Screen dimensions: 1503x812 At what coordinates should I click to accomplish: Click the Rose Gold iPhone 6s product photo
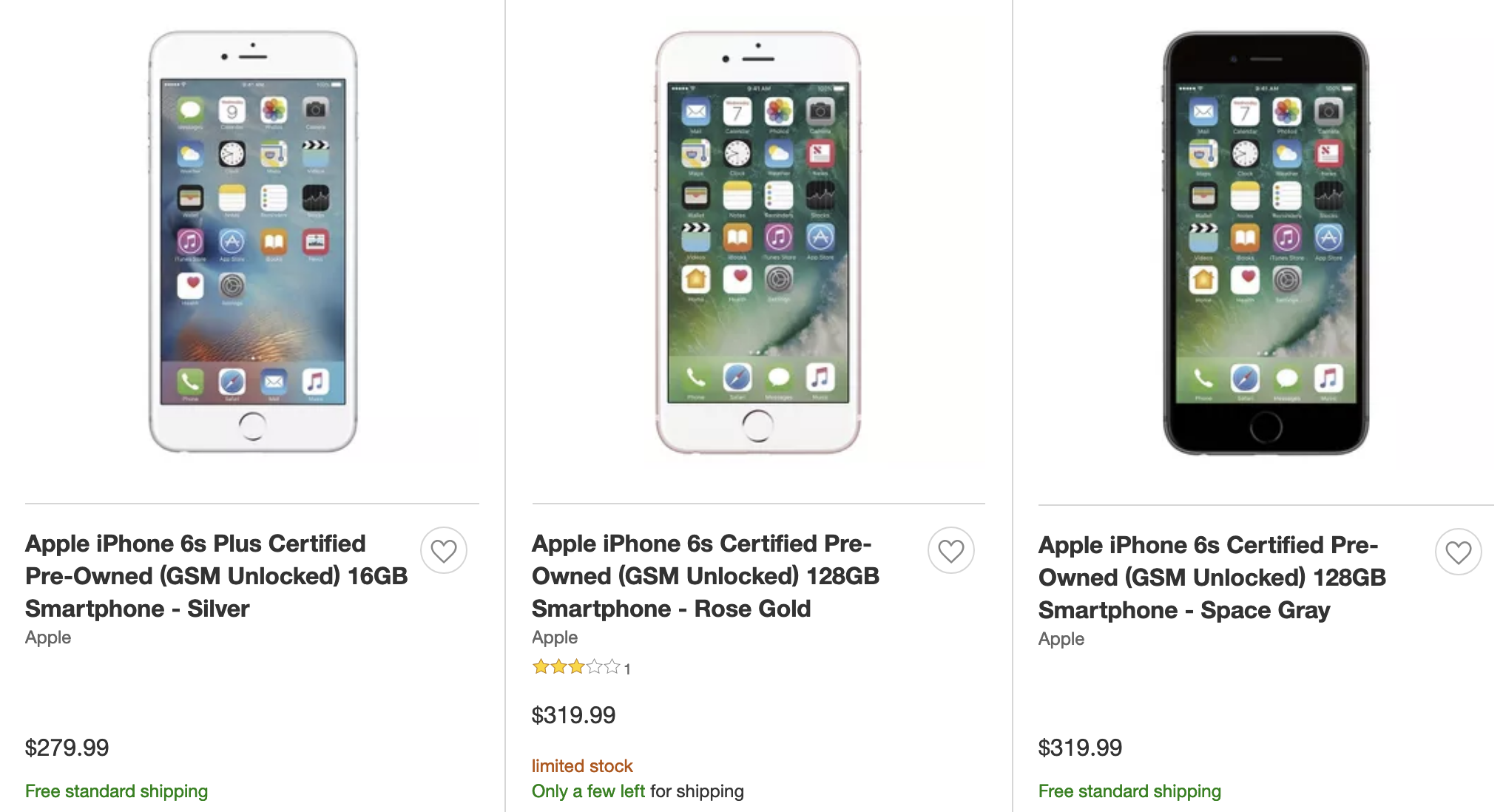pos(758,241)
